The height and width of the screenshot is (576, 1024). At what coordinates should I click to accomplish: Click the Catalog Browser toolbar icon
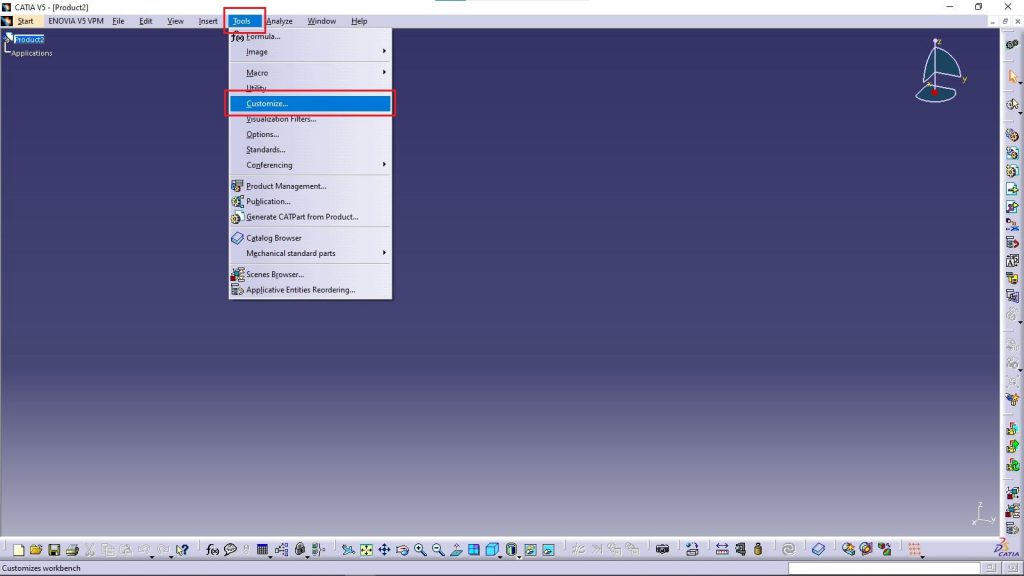[818, 550]
